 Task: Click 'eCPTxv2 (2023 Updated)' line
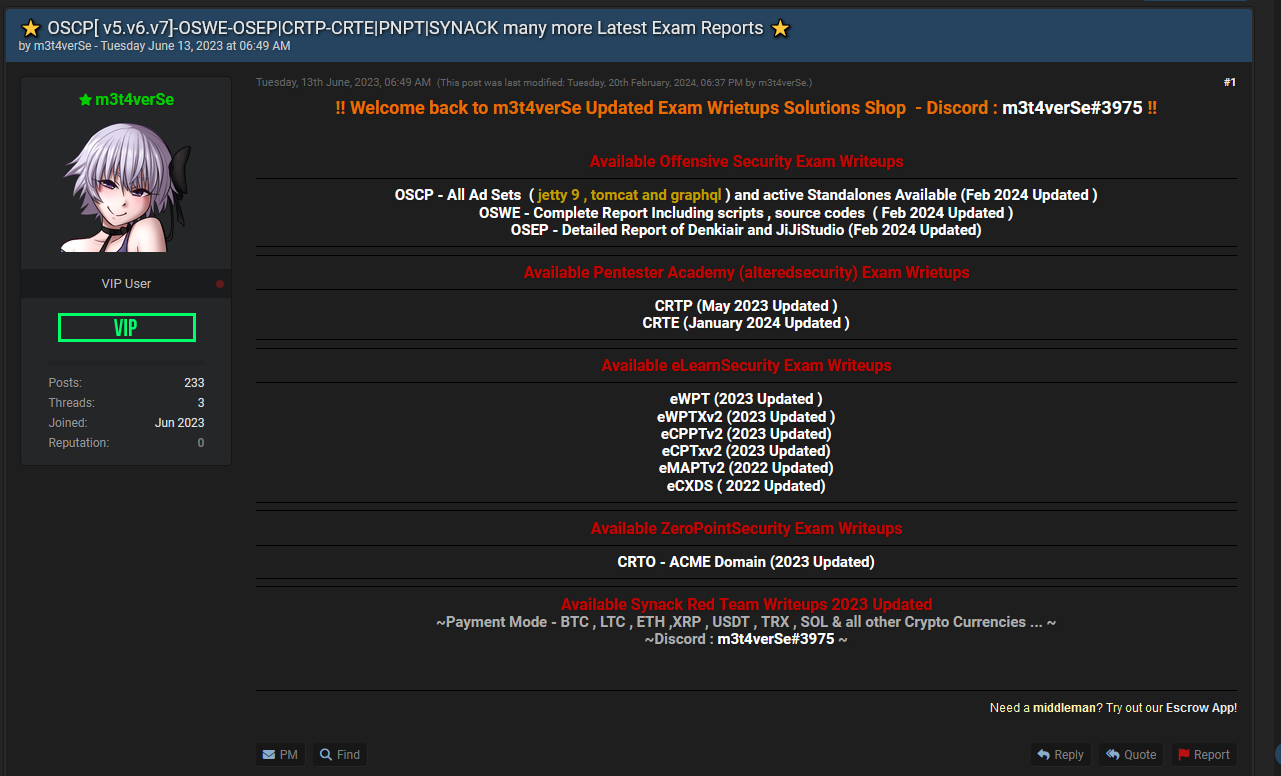tap(746, 450)
